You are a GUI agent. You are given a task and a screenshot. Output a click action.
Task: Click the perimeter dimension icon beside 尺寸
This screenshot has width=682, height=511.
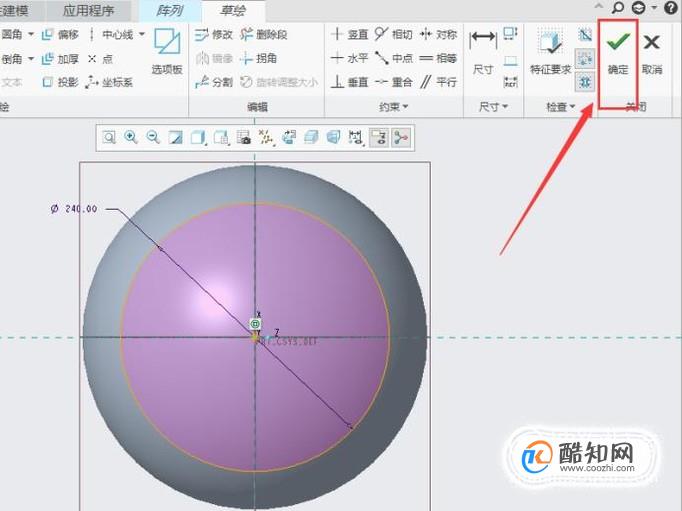(510, 34)
